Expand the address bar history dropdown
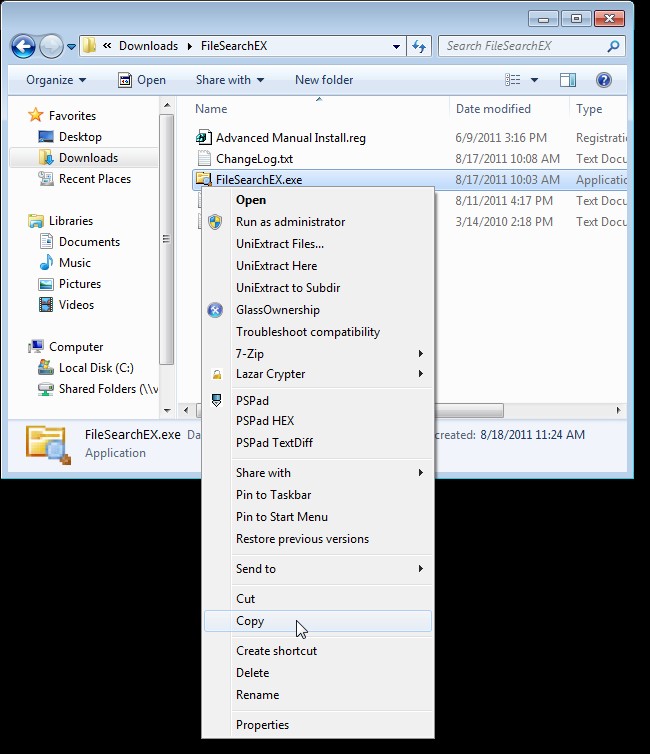 click(x=396, y=46)
